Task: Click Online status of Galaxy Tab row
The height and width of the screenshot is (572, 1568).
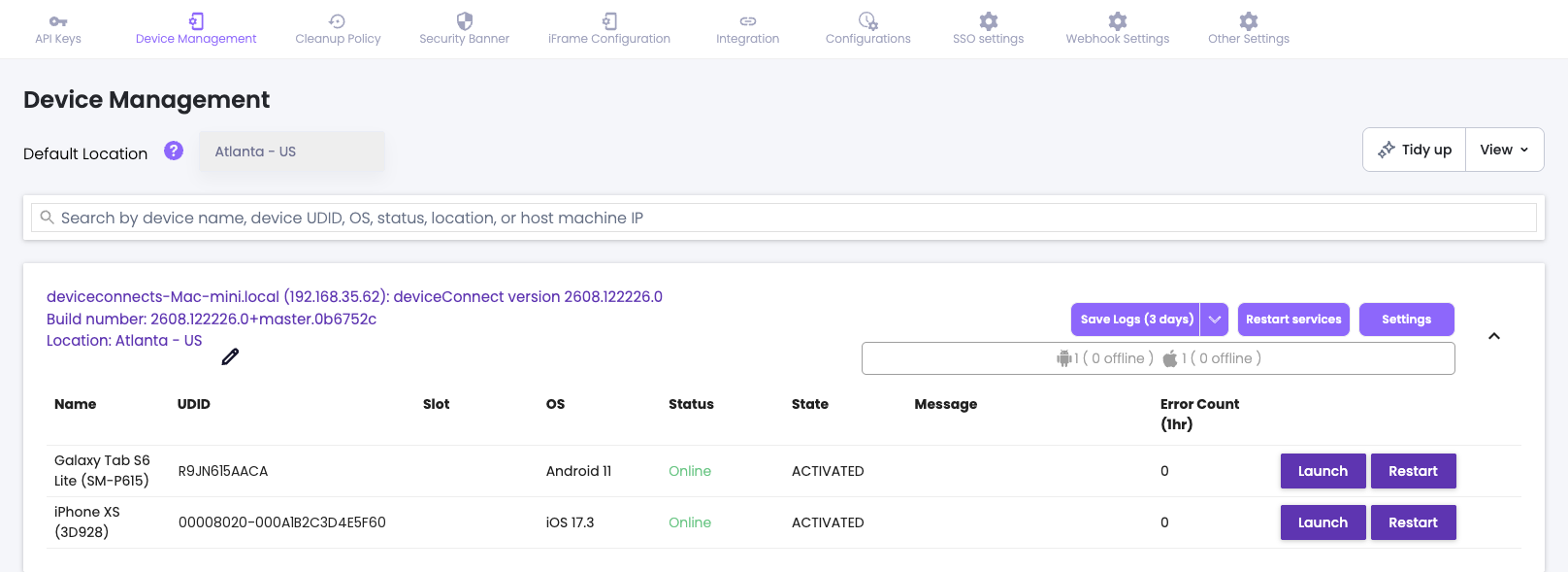Action: pyautogui.click(x=690, y=471)
